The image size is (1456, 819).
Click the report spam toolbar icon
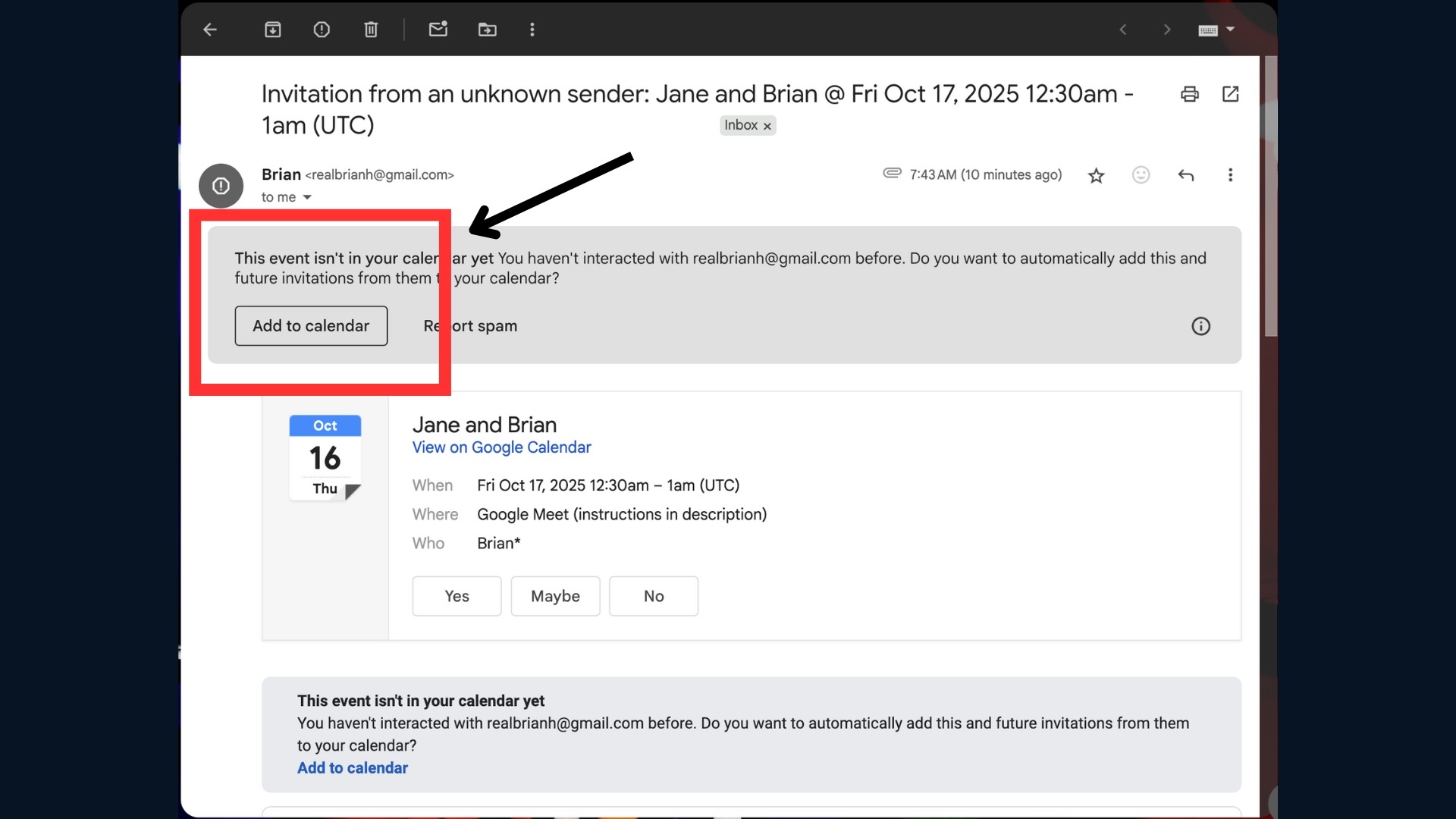322,30
